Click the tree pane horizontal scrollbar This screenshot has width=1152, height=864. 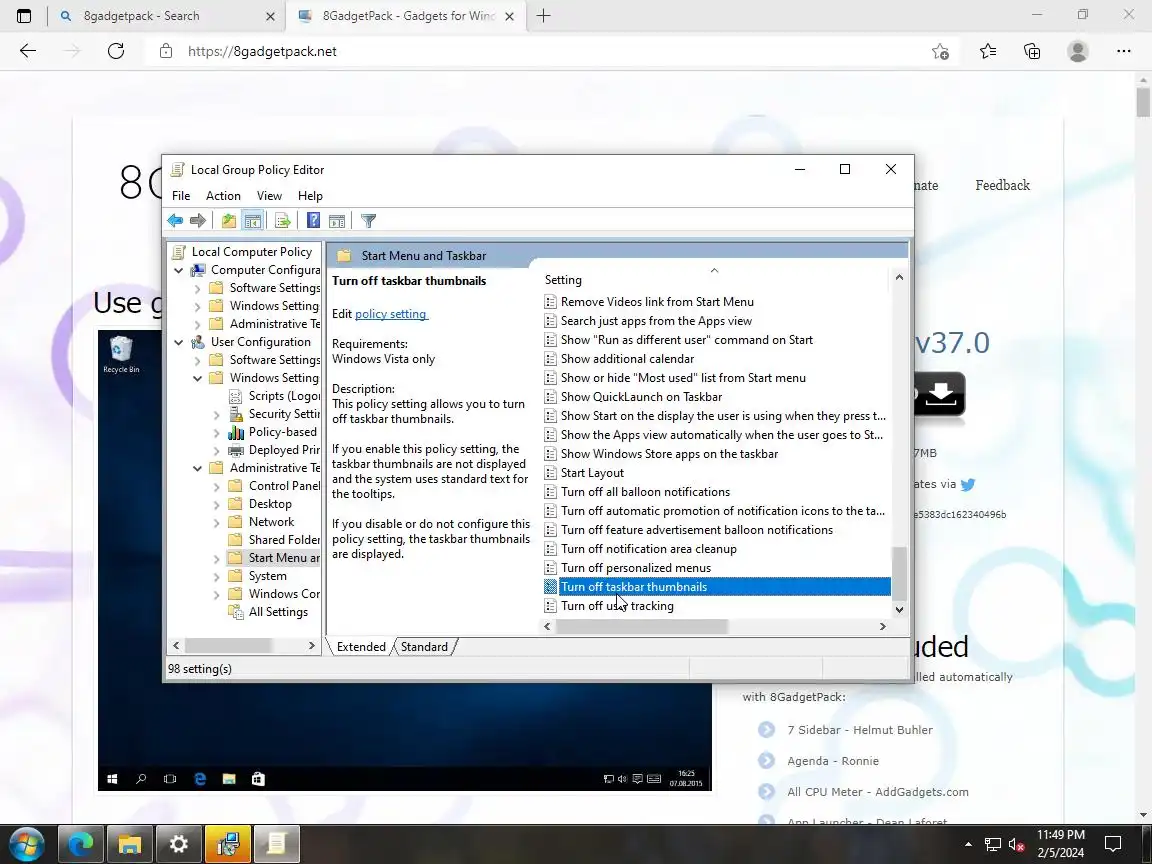click(x=228, y=645)
